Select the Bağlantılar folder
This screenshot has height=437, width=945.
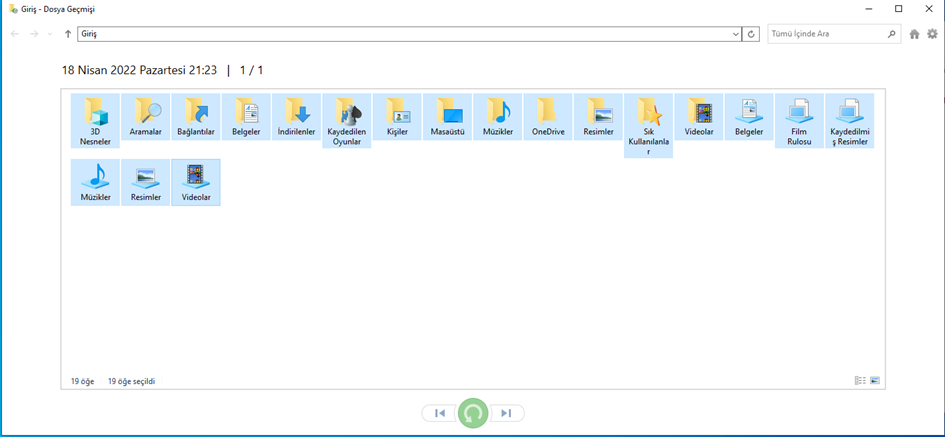(196, 117)
